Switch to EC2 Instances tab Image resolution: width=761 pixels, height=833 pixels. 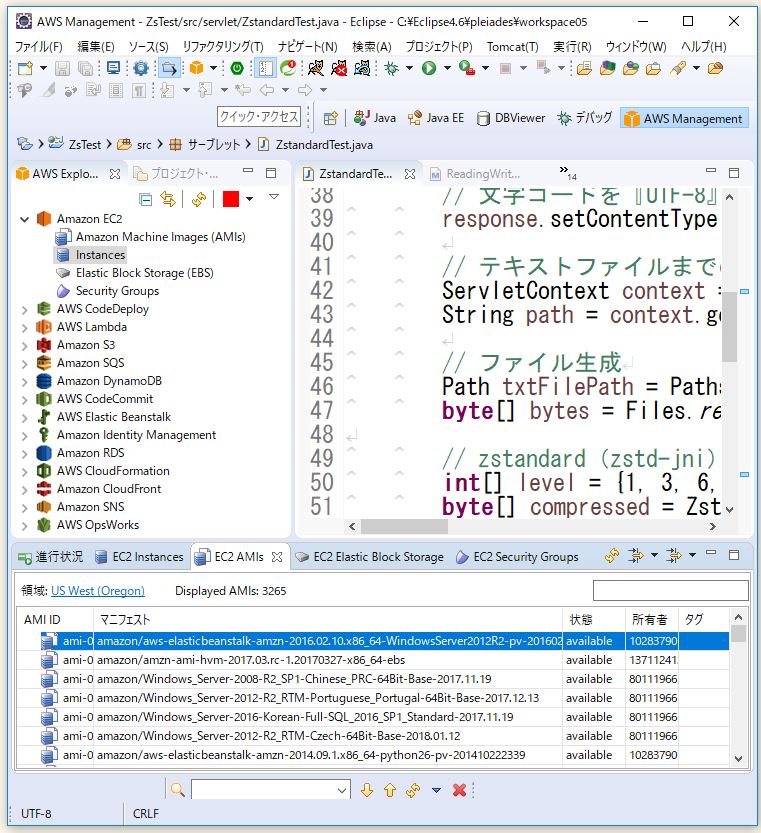coord(139,557)
